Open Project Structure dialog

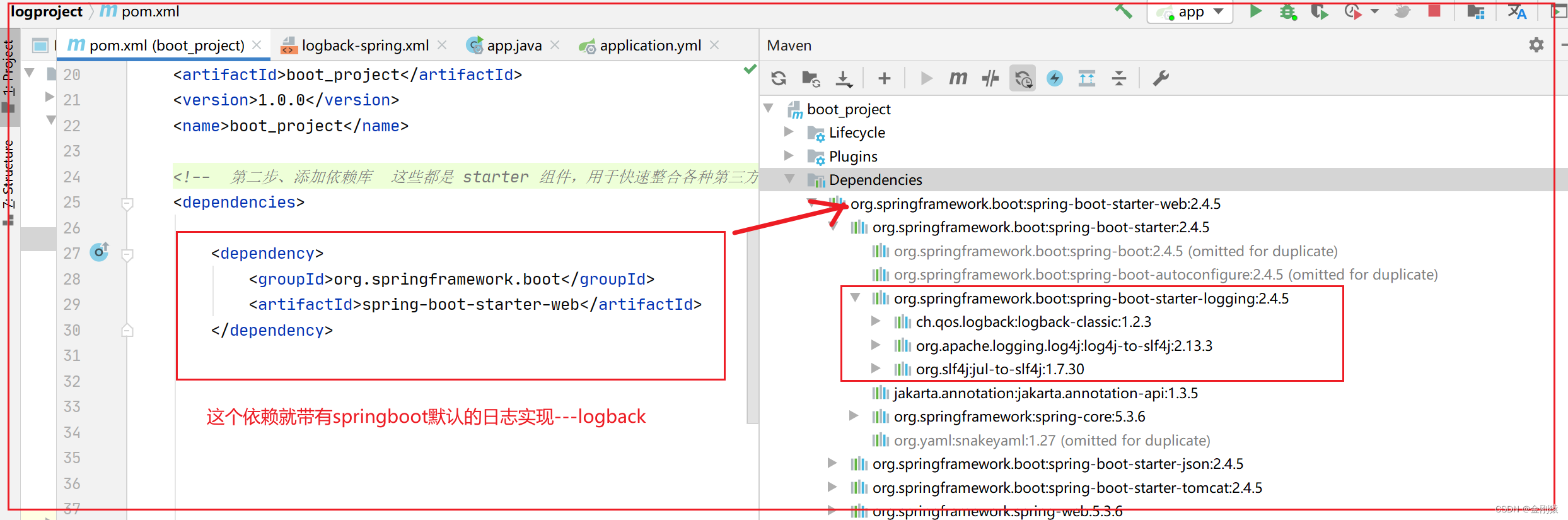tap(1475, 12)
